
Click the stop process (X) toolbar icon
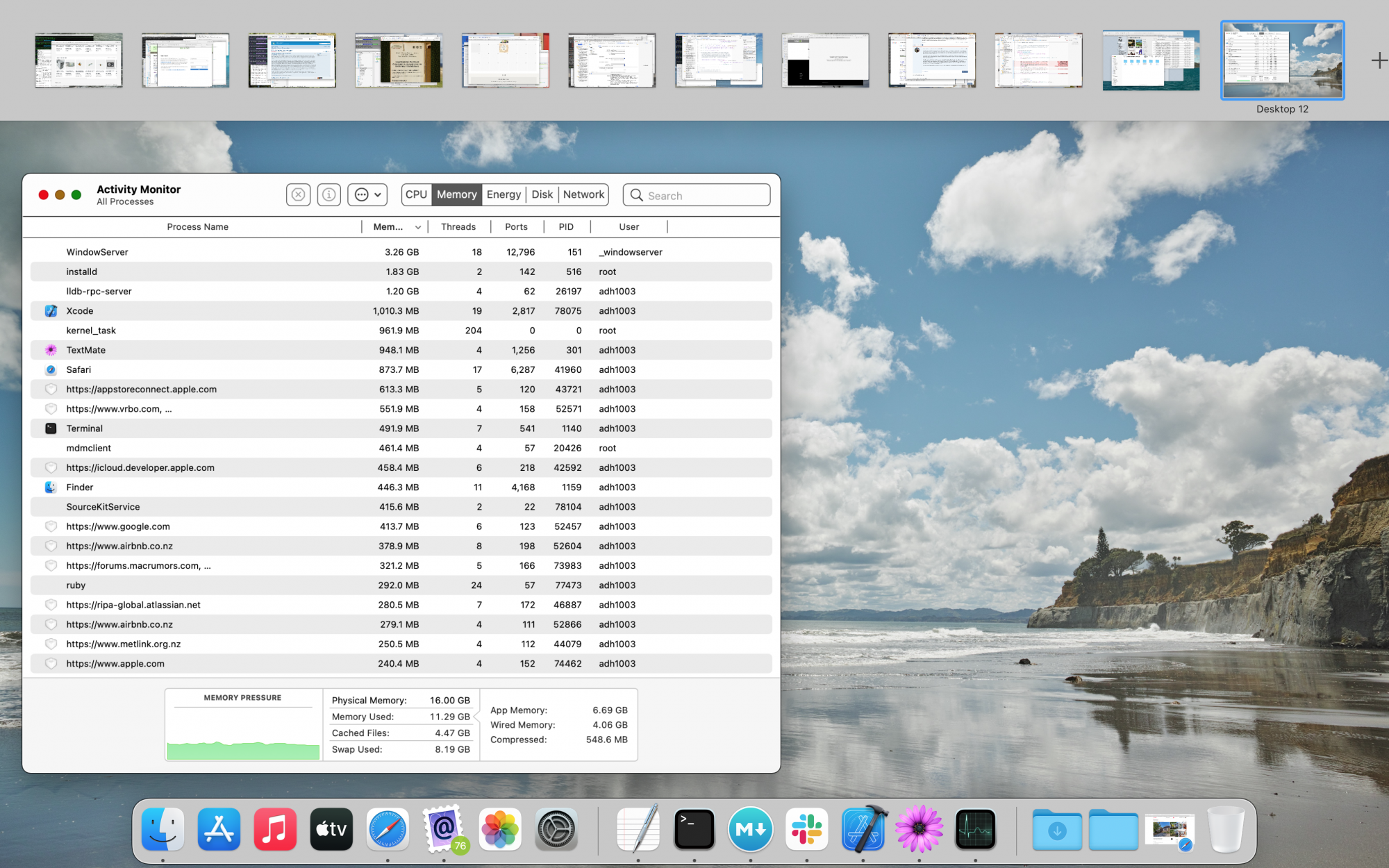point(298,195)
